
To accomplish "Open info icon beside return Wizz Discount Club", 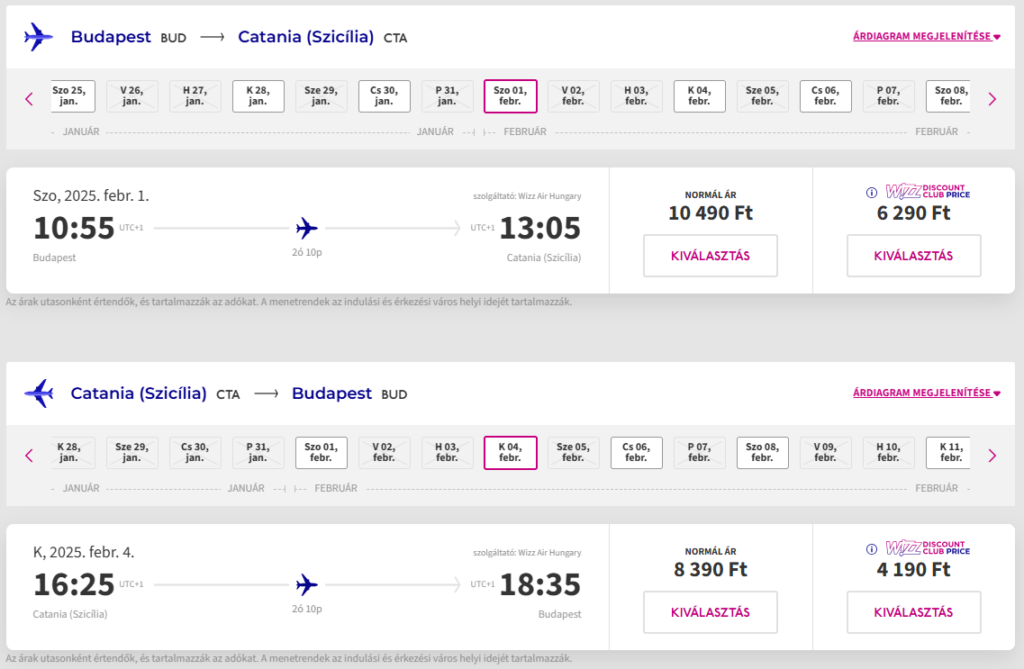I will [871, 549].
